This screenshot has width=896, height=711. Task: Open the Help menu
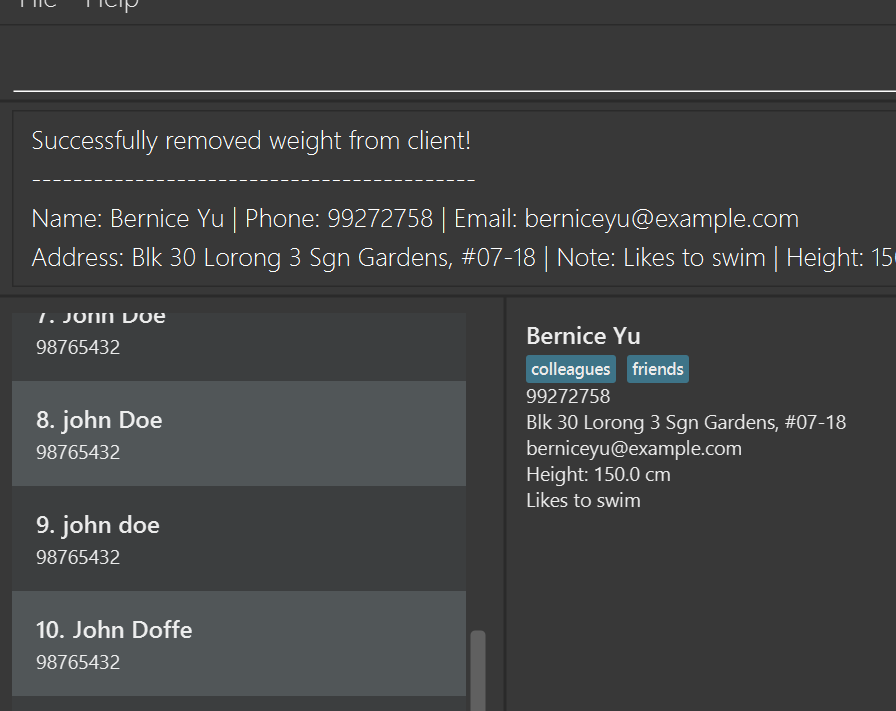[x=111, y=4]
